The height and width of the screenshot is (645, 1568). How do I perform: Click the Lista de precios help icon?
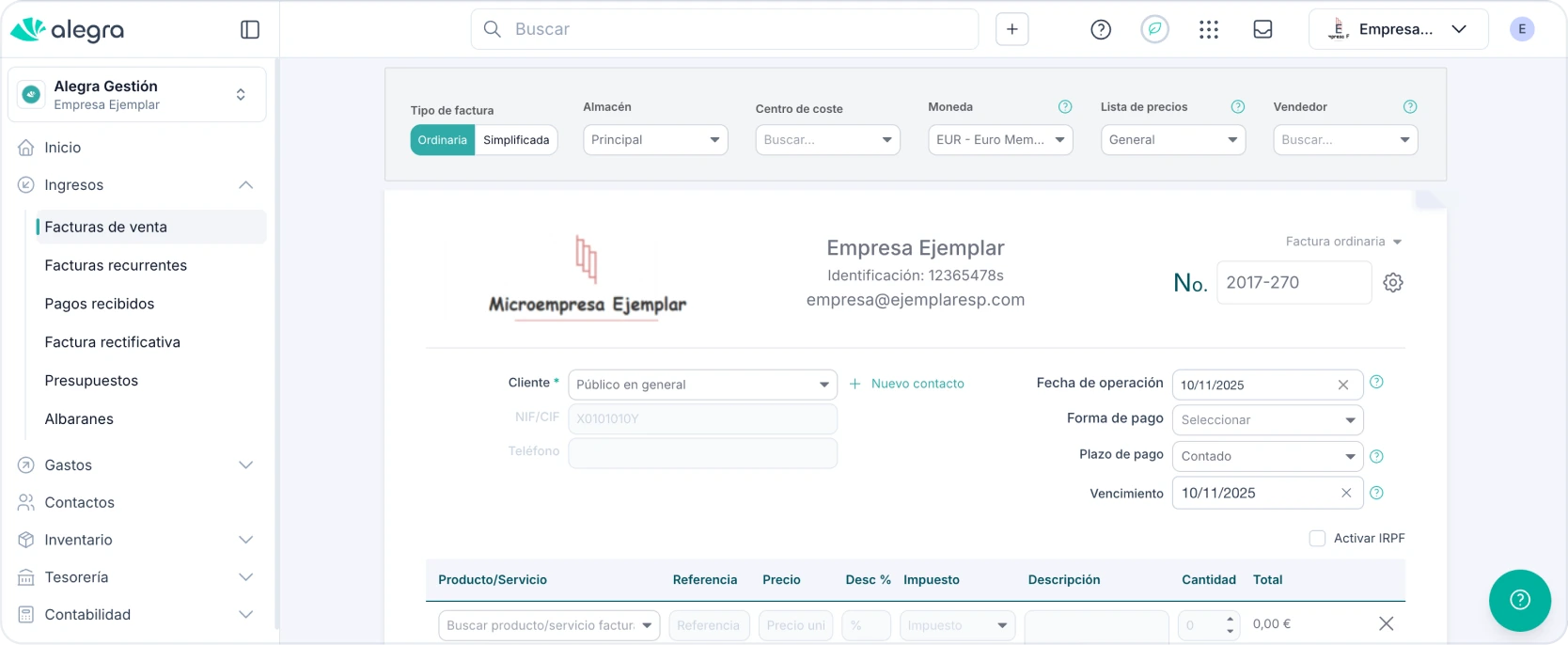[x=1238, y=107]
